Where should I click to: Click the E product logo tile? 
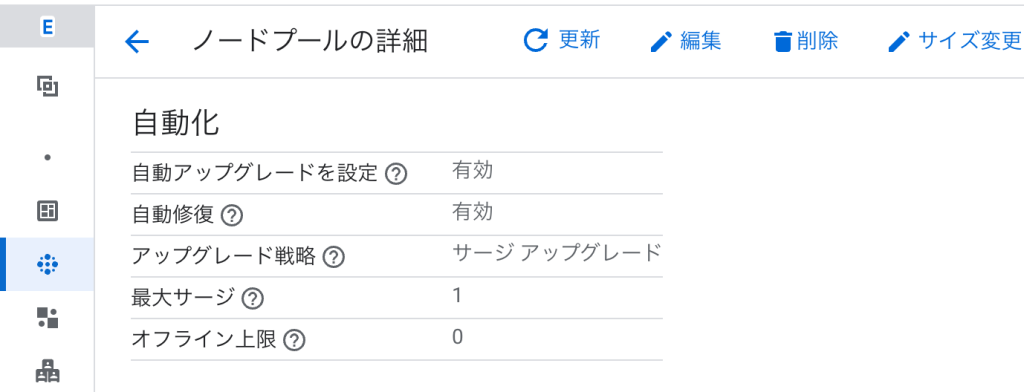[47, 27]
